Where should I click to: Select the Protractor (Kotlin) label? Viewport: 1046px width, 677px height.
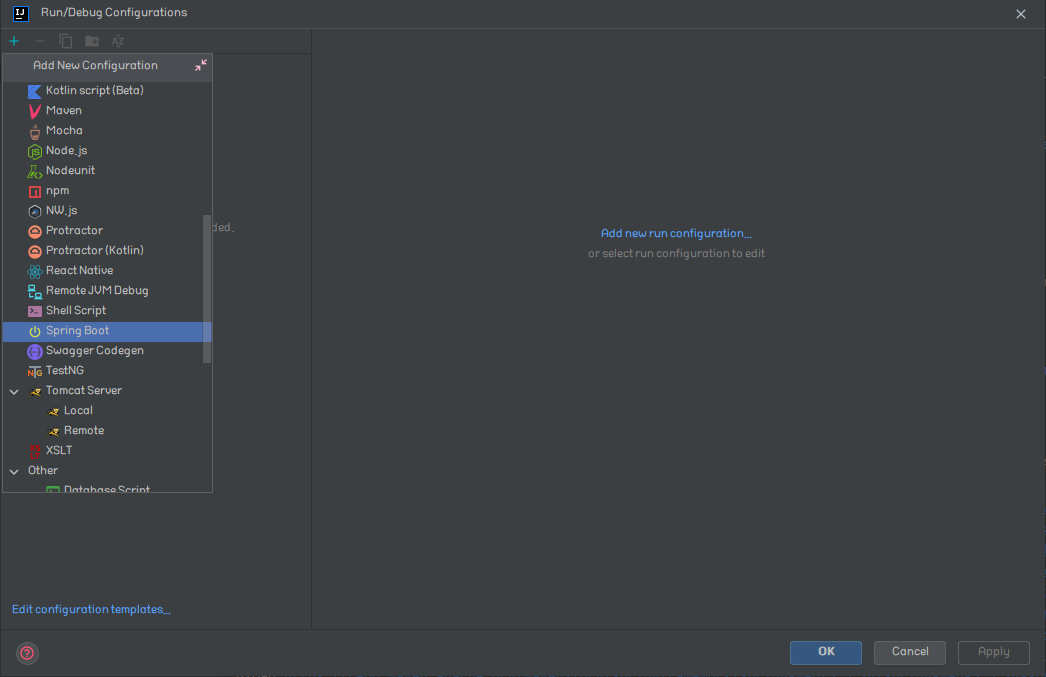tap(95, 251)
